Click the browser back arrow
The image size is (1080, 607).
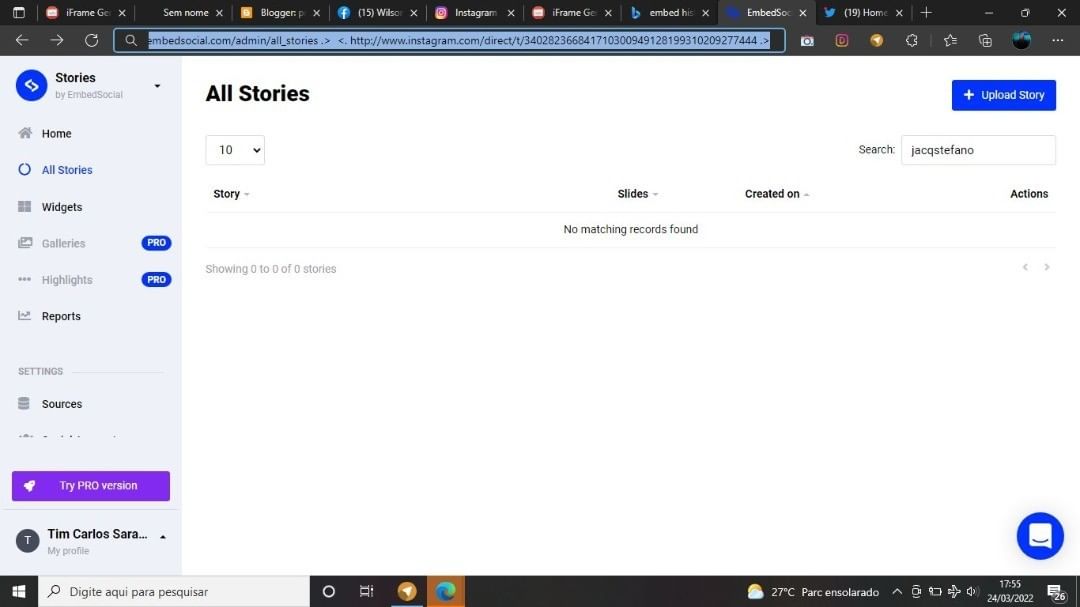[22, 41]
